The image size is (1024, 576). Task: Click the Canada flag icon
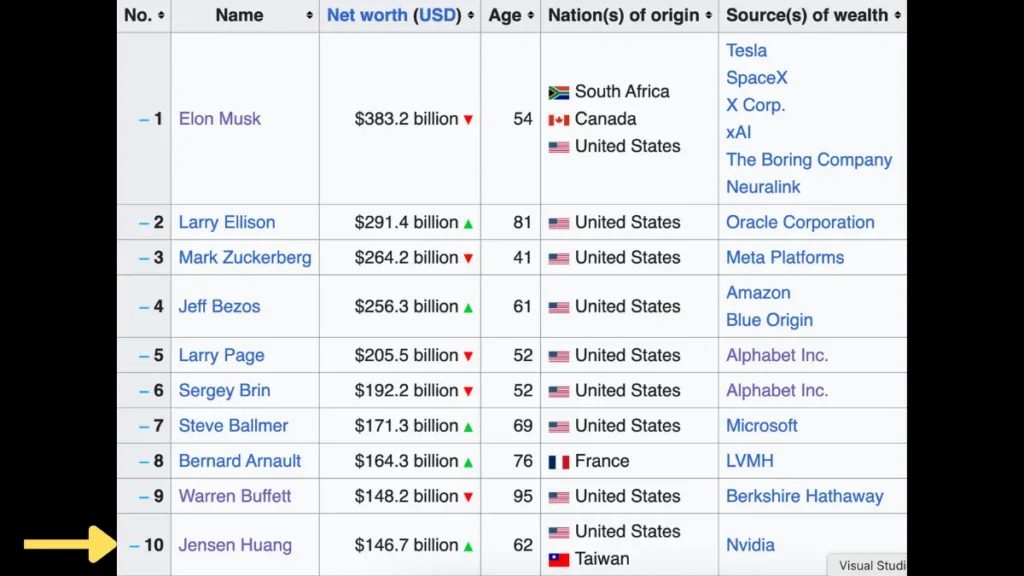[559, 120]
